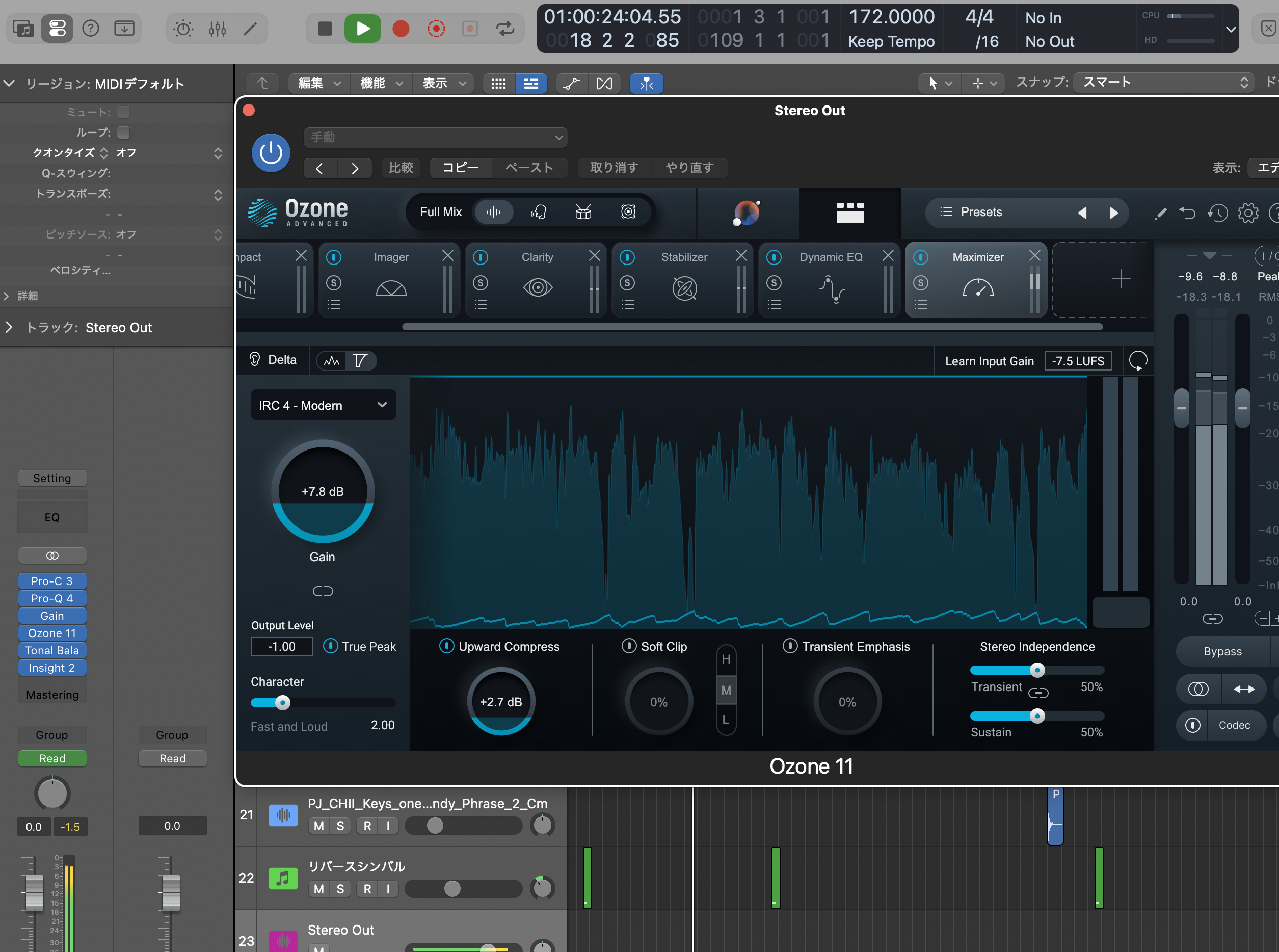Open the 機能 menu
1279x952 pixels.
381,84
